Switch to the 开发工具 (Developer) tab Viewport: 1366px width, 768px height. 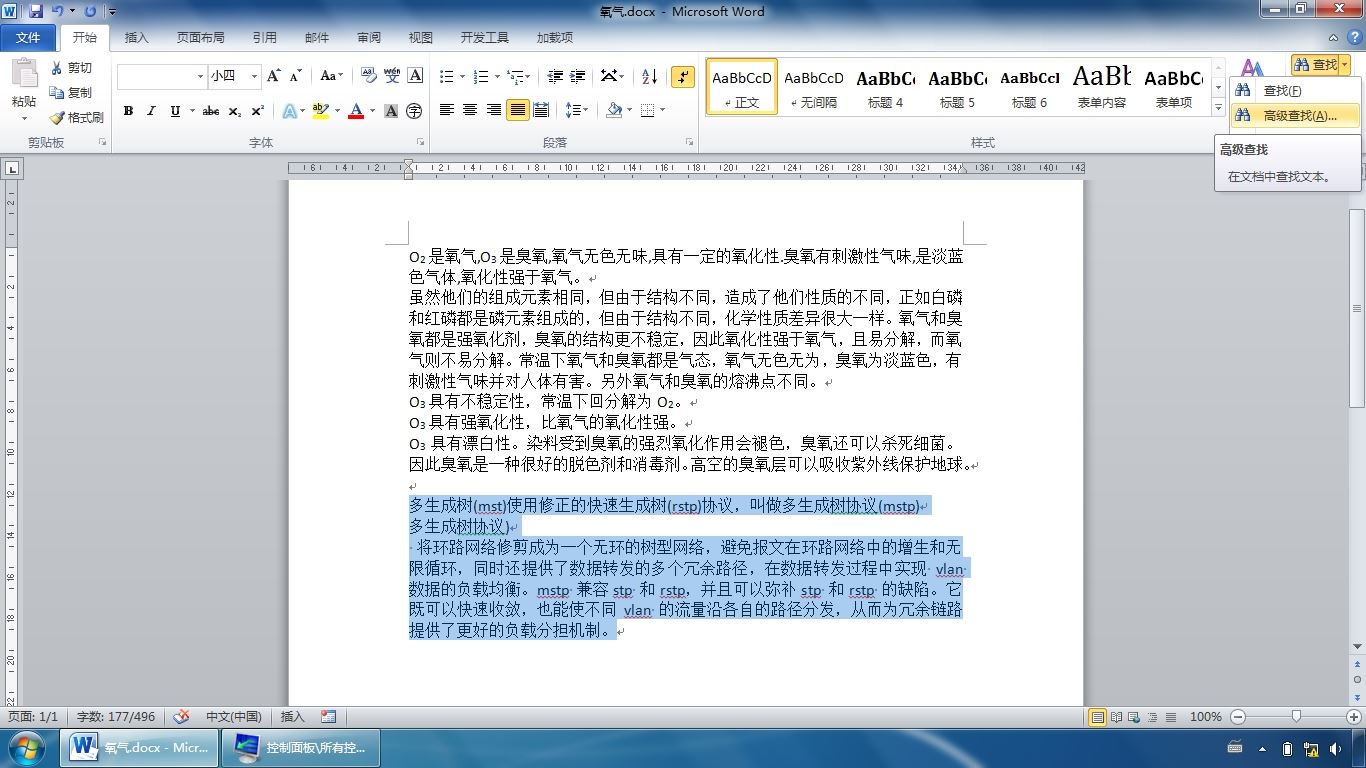point(485,38)
